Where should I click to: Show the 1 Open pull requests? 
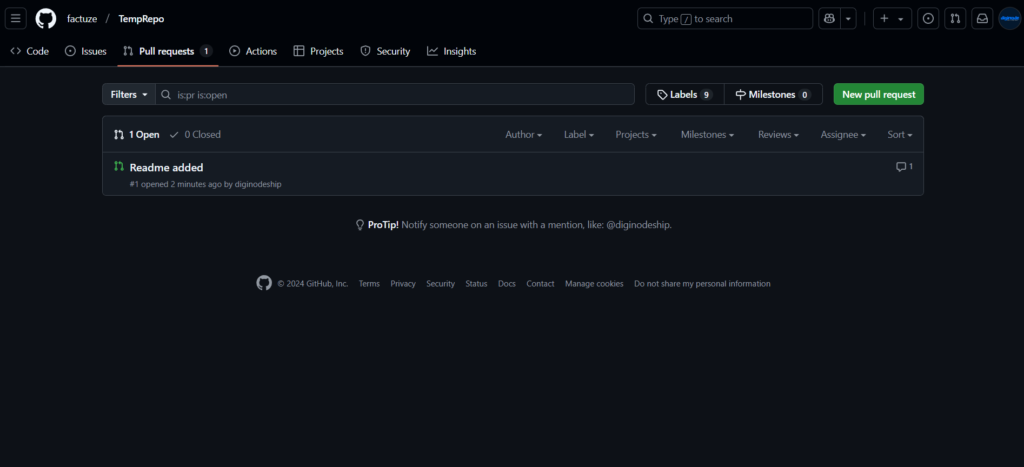[x=137, y=134]
